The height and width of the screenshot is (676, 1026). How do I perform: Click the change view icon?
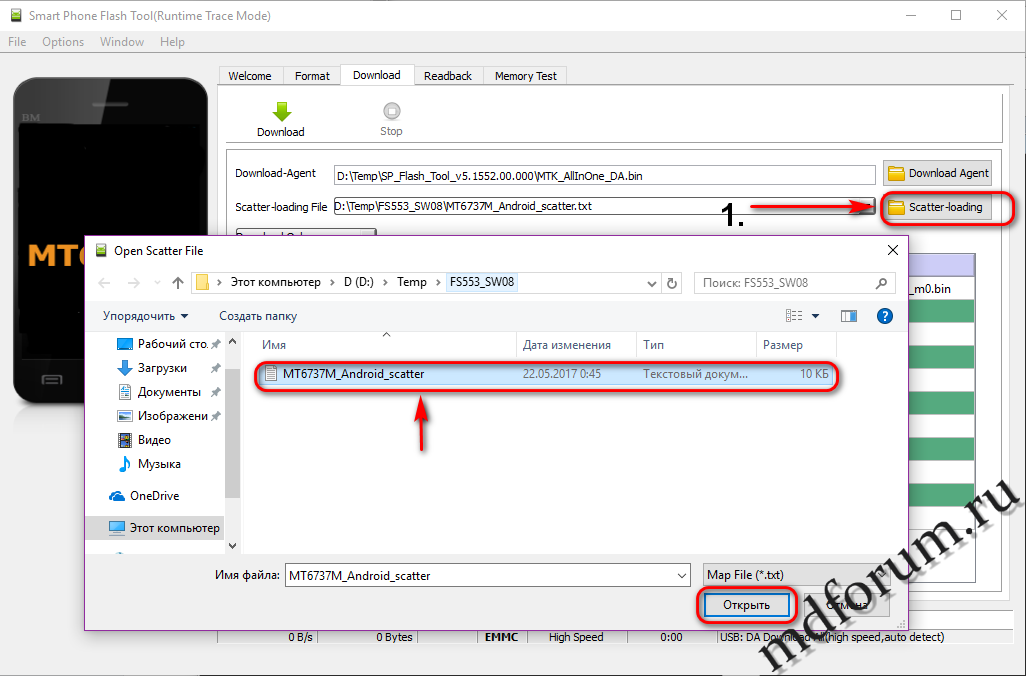point(794,316)
